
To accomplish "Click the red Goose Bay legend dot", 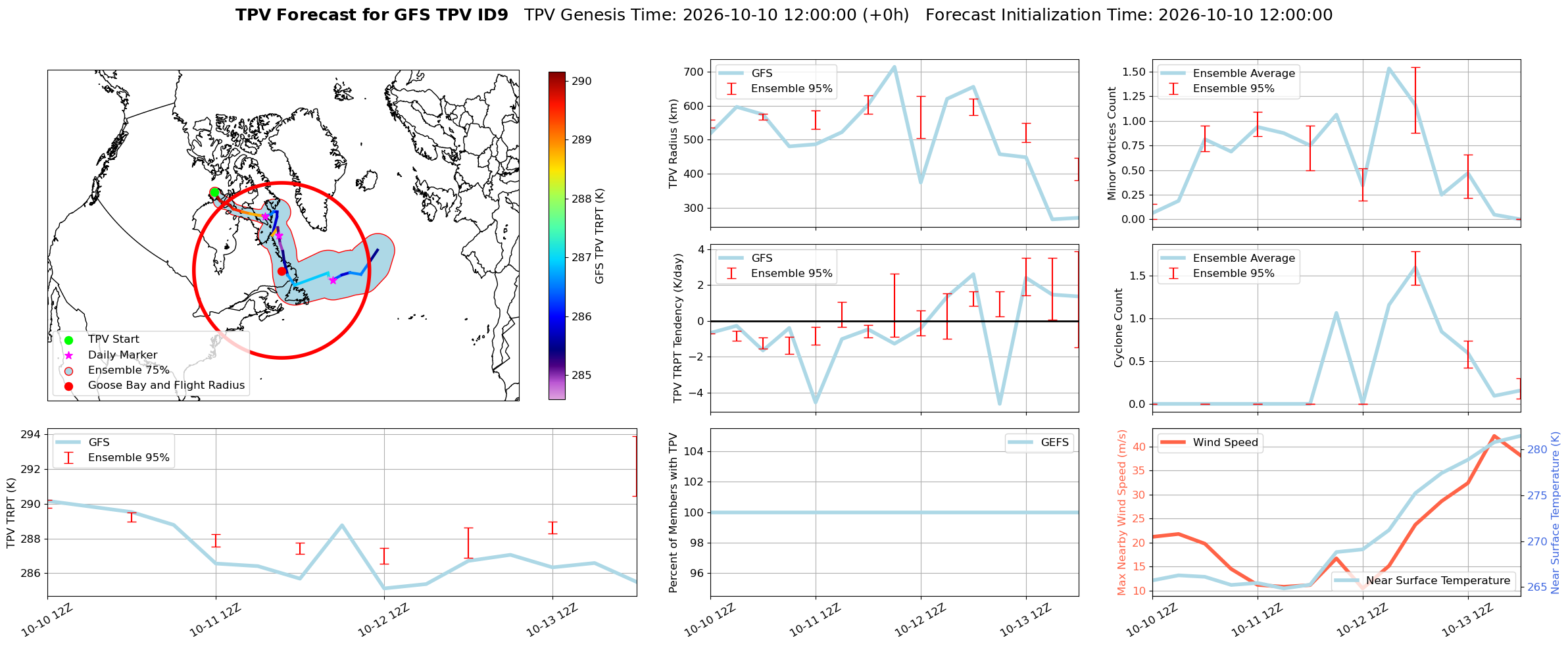I will (68, 386).
